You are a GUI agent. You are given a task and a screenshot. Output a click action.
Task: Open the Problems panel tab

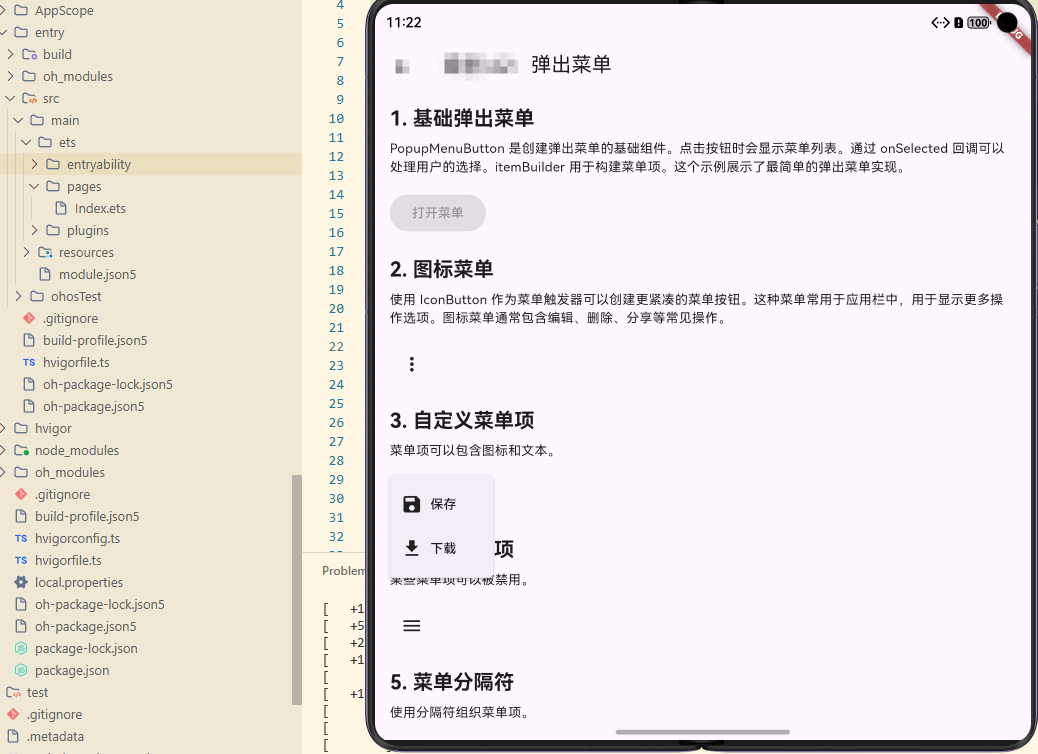(x=343, y=570)
